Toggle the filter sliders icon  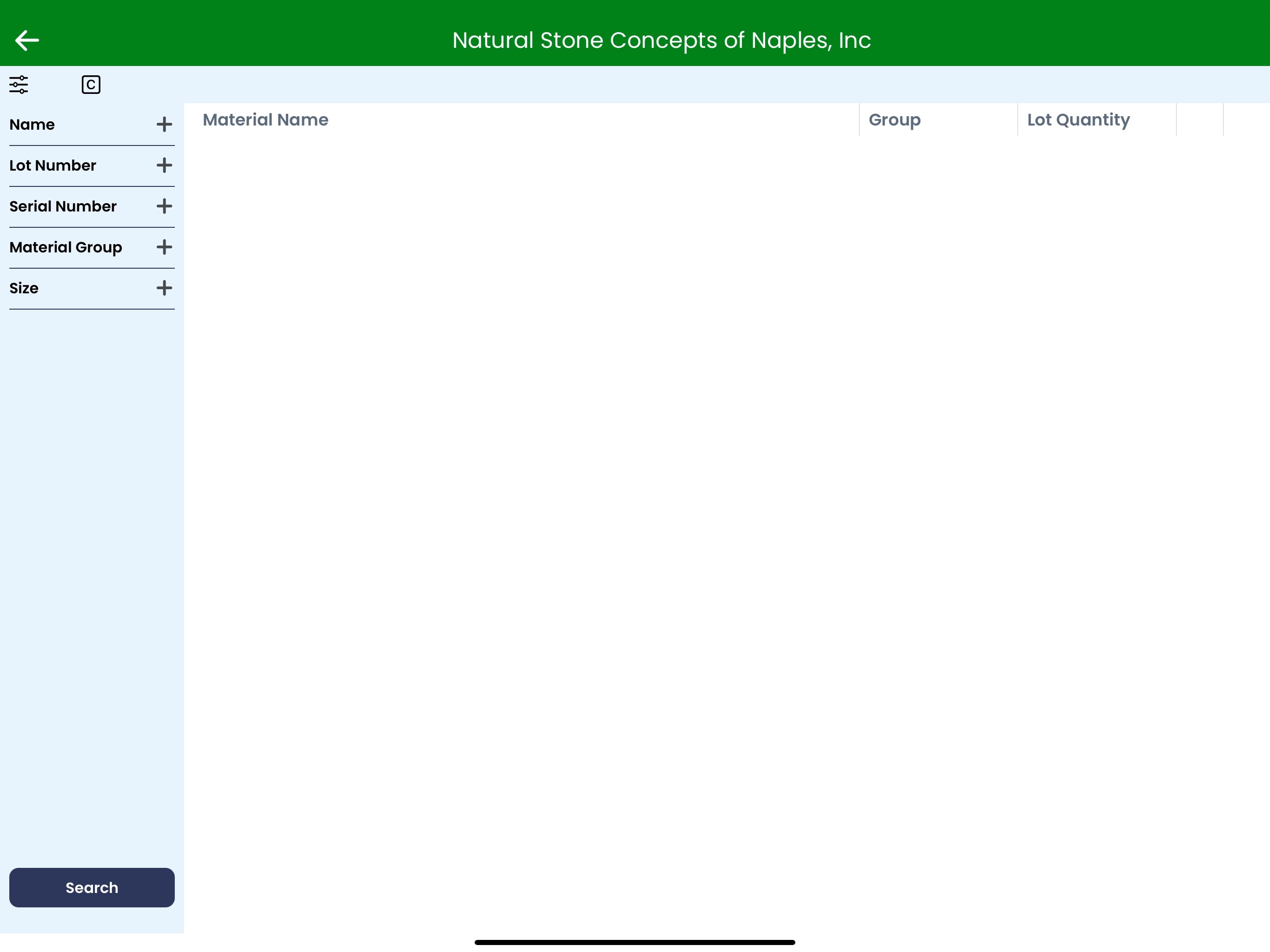19,85
